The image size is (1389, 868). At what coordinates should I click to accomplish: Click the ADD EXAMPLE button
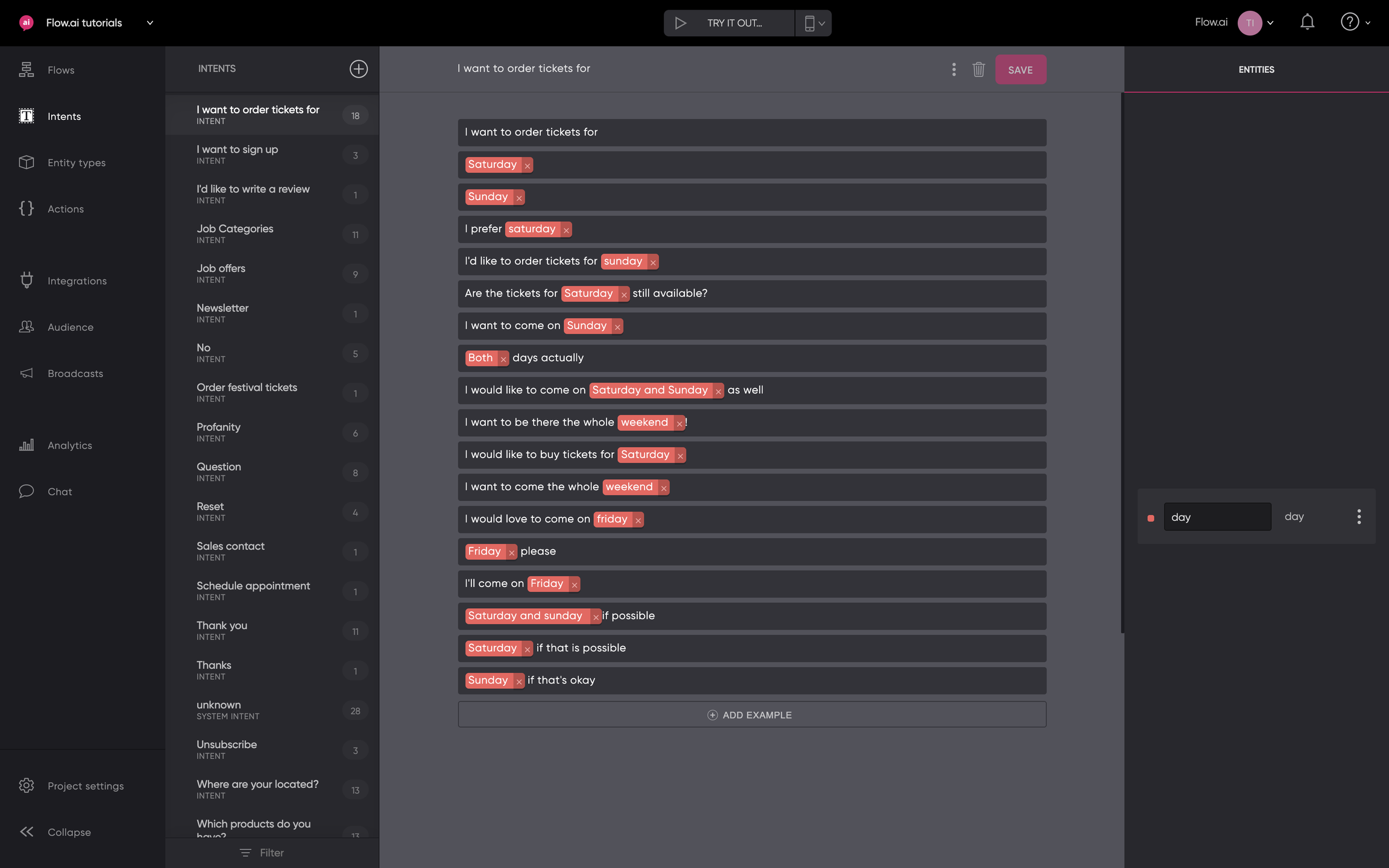pos(751,715)
